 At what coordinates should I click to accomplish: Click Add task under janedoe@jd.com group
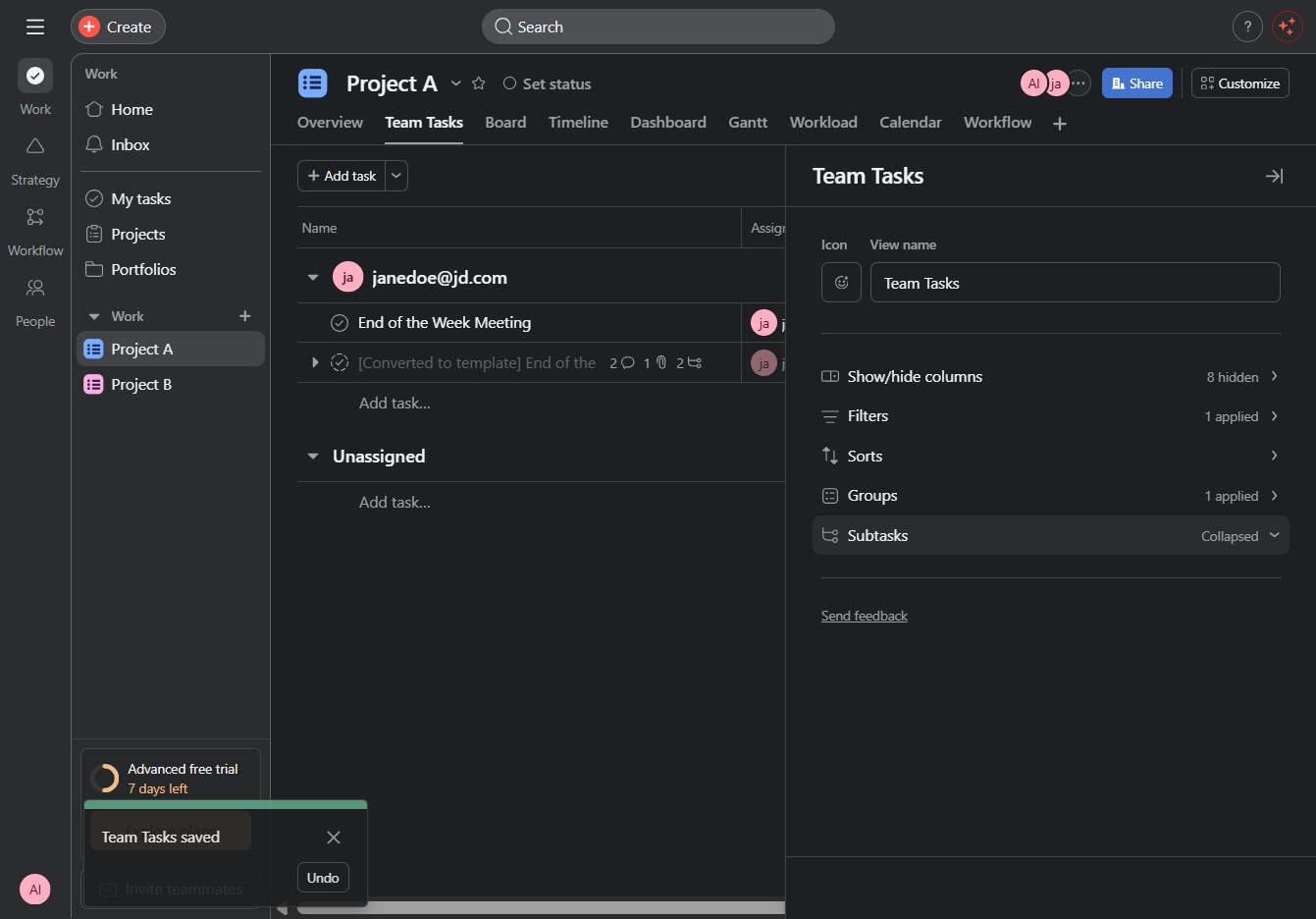395,404
